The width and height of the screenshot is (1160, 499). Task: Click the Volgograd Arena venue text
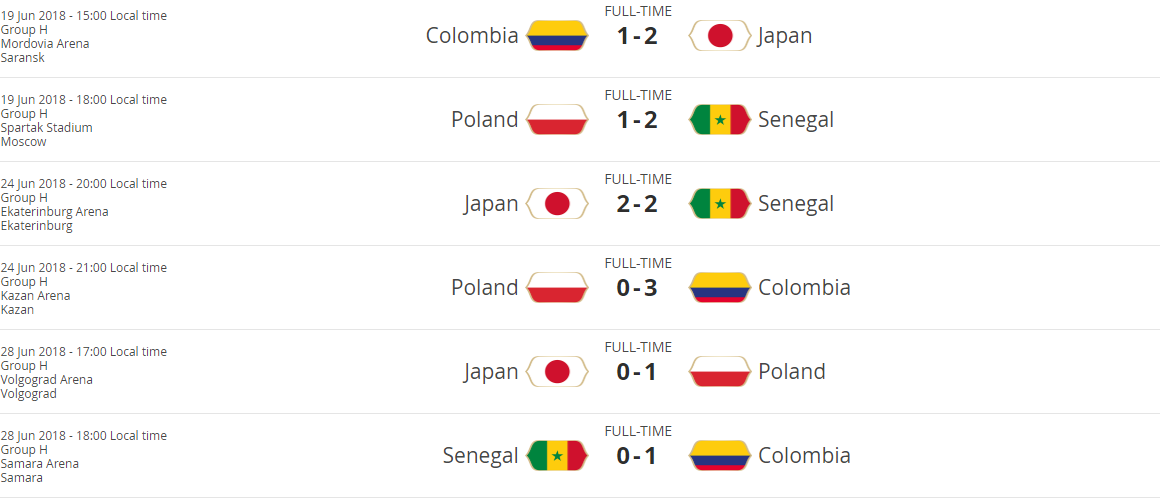(x=47, y=380)
